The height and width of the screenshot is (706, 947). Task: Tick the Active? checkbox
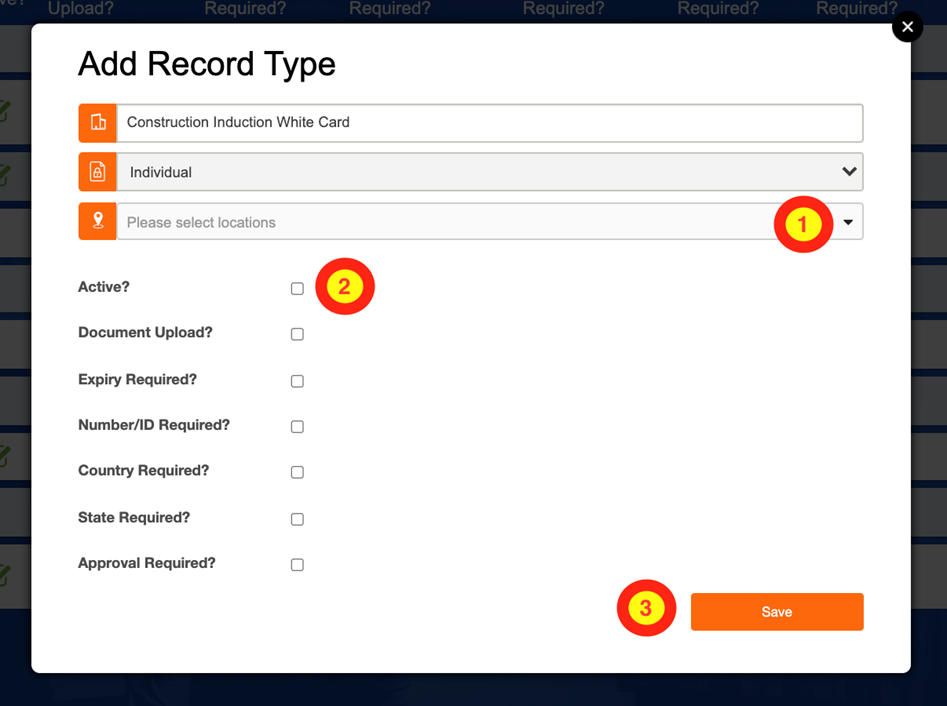[297, 289]
